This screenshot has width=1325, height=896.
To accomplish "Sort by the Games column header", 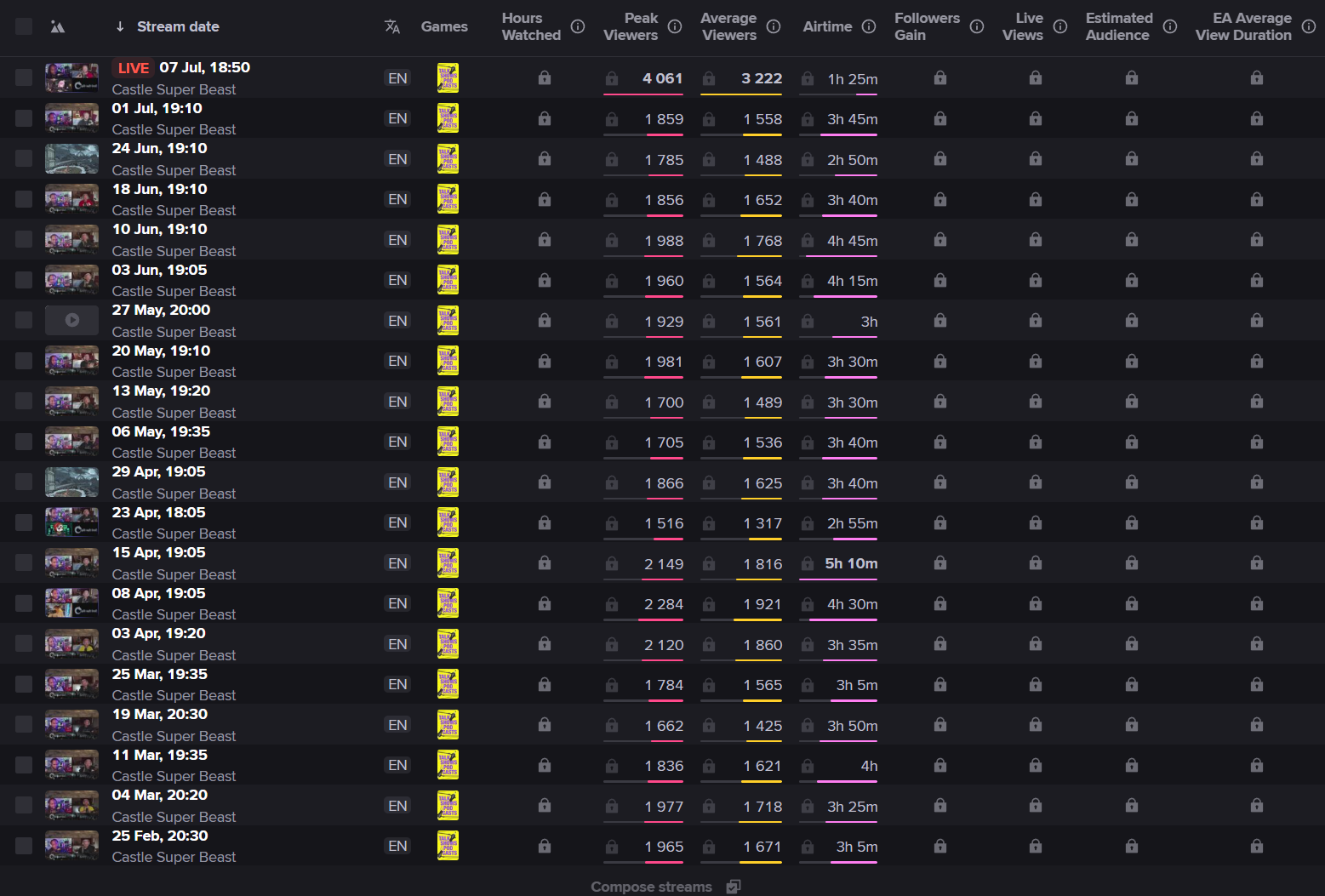I will coord(444,26).
